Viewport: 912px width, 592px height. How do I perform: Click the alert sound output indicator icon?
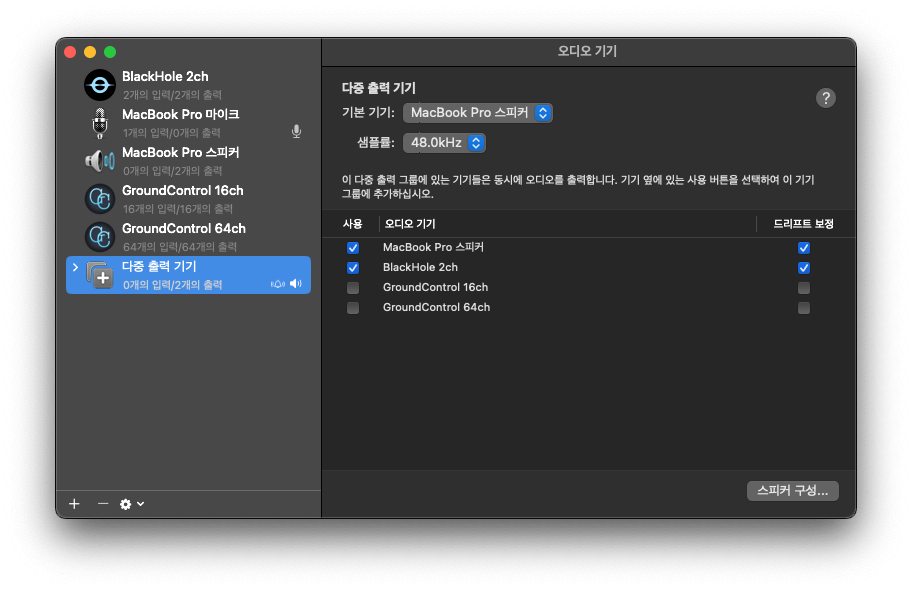pos(278,284)
